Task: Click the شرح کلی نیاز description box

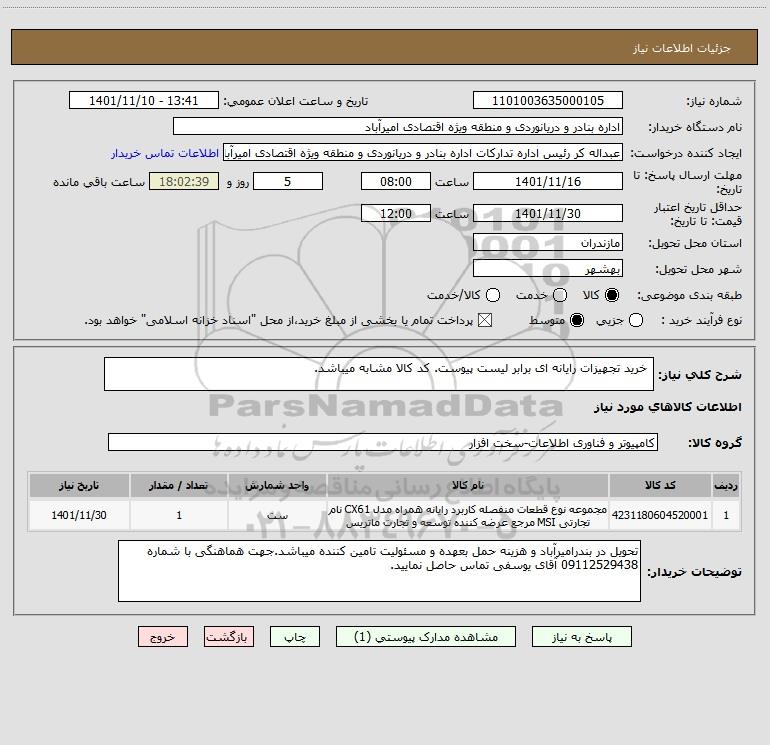Action: point(379,374)
